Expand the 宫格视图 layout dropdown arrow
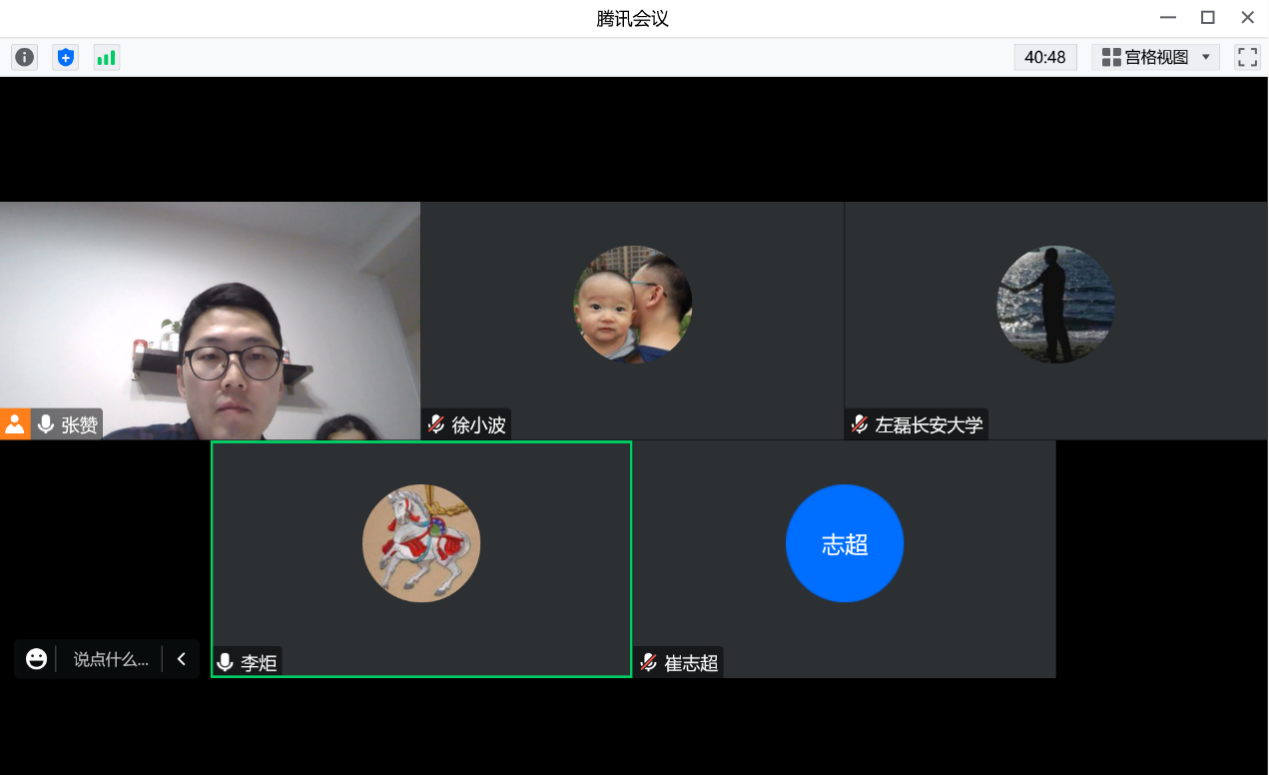The height and width of the screenshot is (775, 1269). [1205, 57]
